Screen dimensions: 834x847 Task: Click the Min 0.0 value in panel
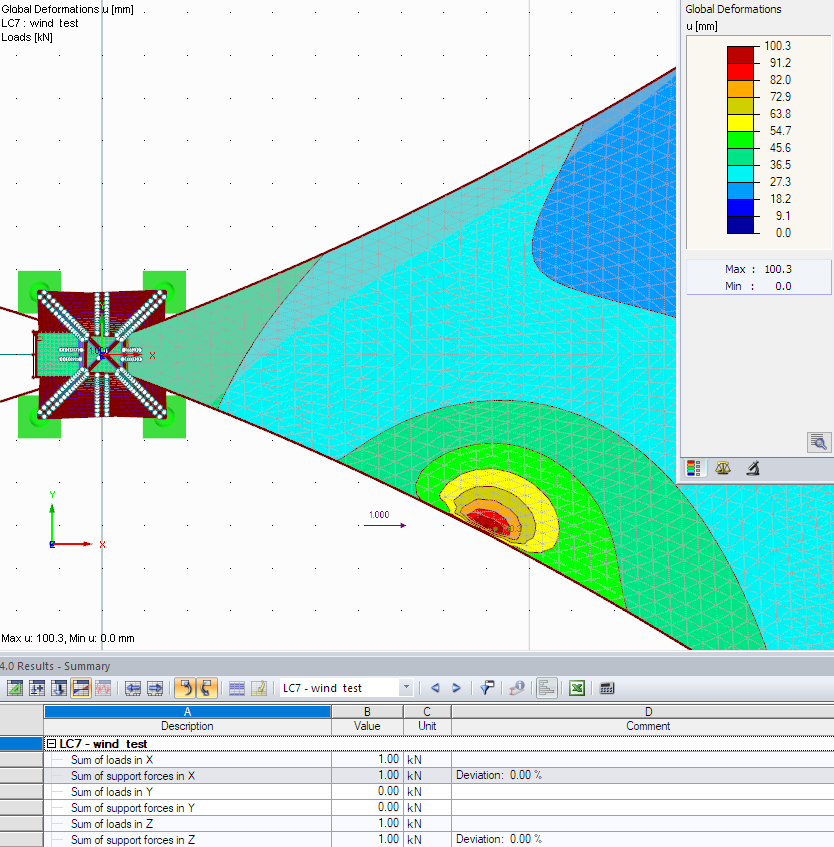pyautogui.click(x=783, y=286)
